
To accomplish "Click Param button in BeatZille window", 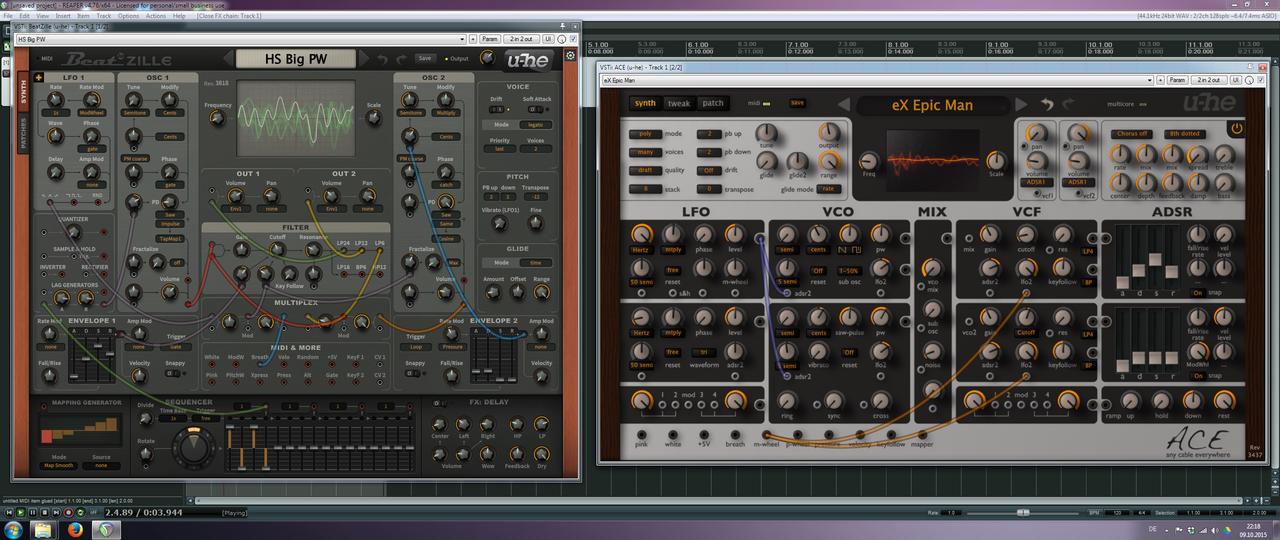I will (x=490, y=40).
